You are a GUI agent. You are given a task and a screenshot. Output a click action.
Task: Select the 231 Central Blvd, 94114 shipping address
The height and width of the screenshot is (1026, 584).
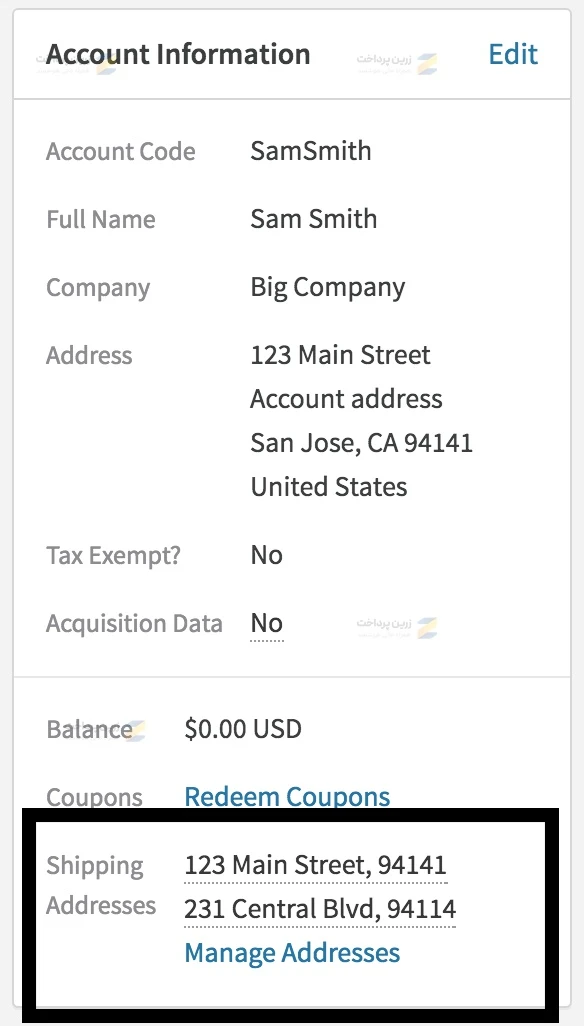coord(320,908)
